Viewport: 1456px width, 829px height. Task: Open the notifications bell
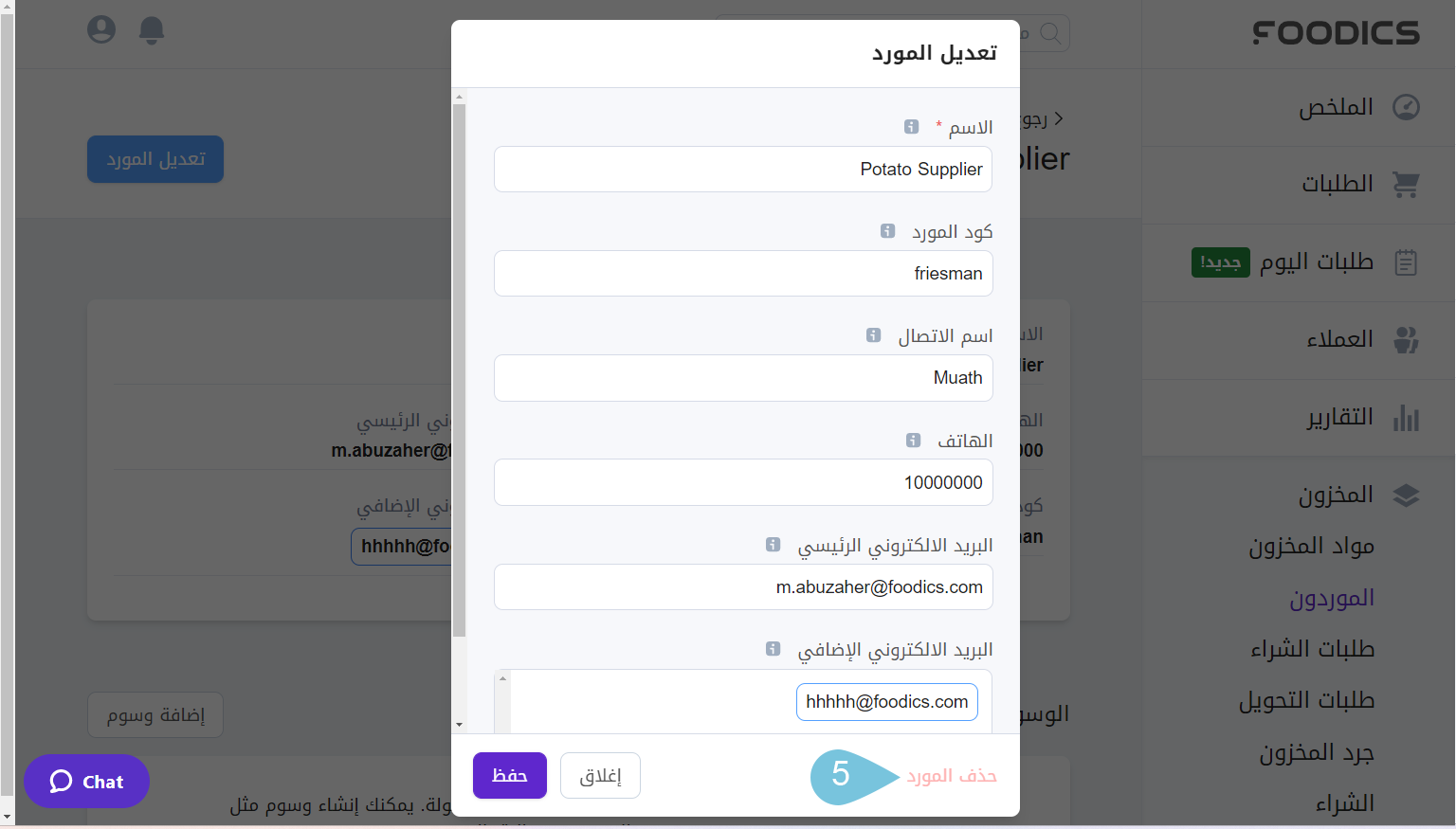(x=152, y=30)
